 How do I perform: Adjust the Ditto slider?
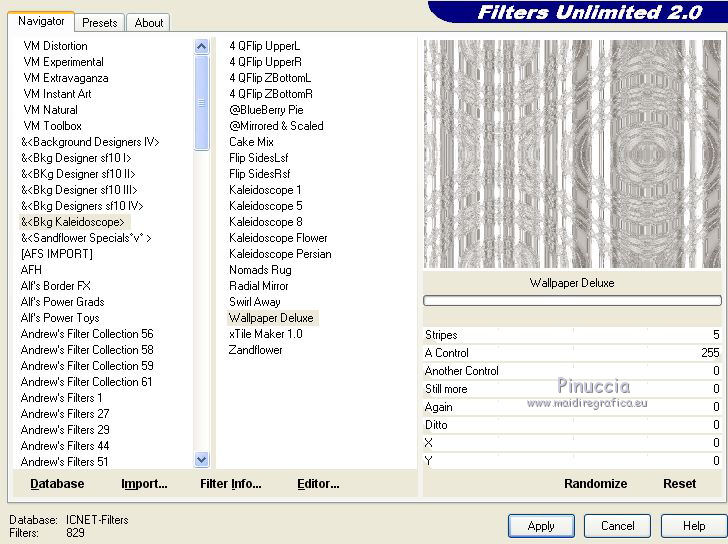click(572, 425)
